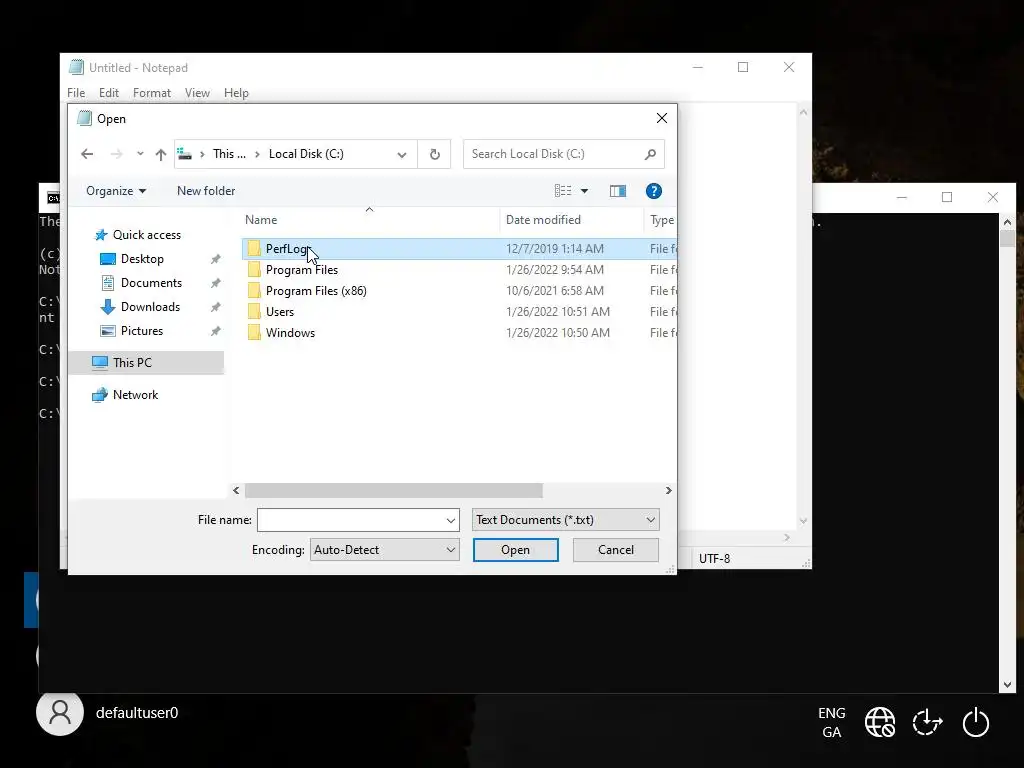Click the network globe icon on login screen

coord(880,722)
